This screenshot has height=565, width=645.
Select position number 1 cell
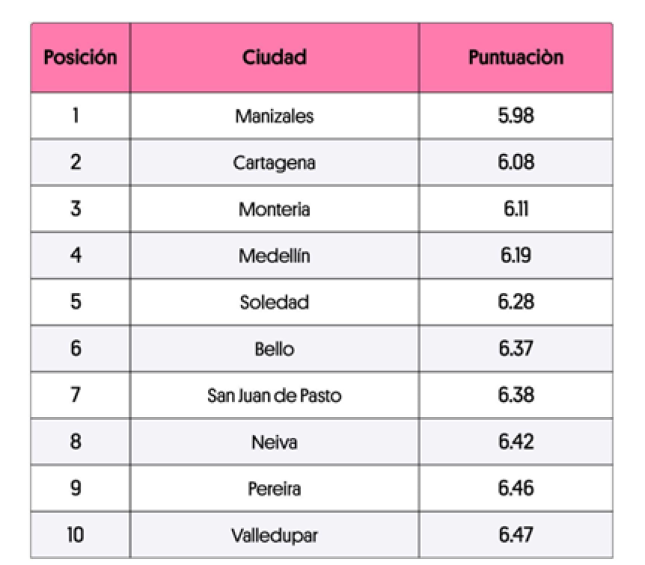[x=76, y=116]
